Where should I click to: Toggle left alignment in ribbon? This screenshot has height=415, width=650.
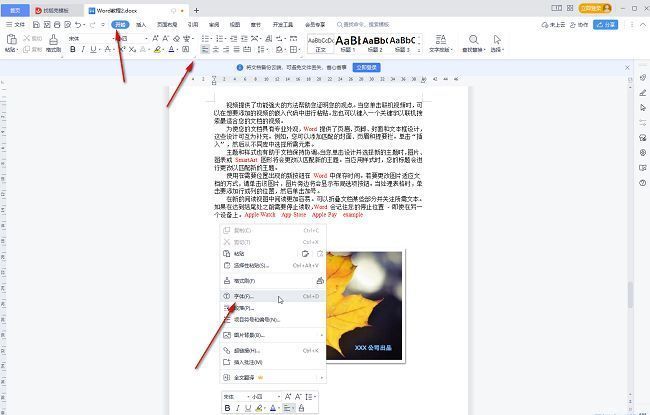tap(205, 49)
